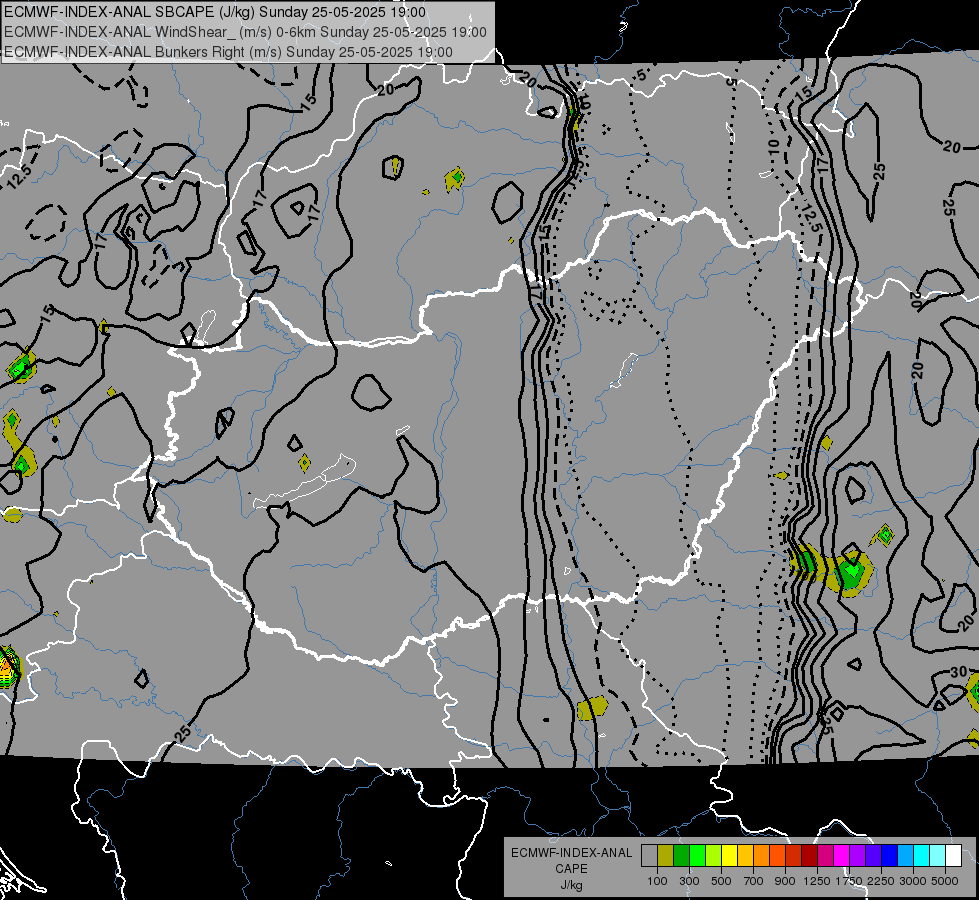Click the bright green legend swatch
The width and height of the screenshot is (979, 900).
(x=697, y=856)
